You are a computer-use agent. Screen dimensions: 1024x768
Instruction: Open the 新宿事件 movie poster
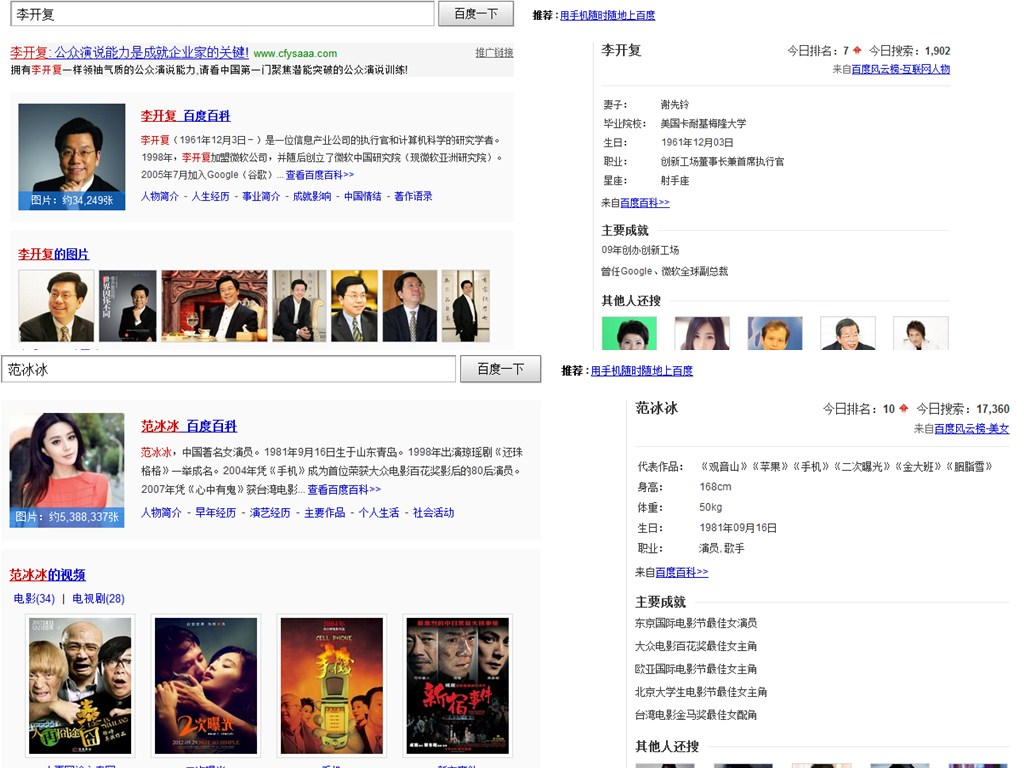point(457,685)
